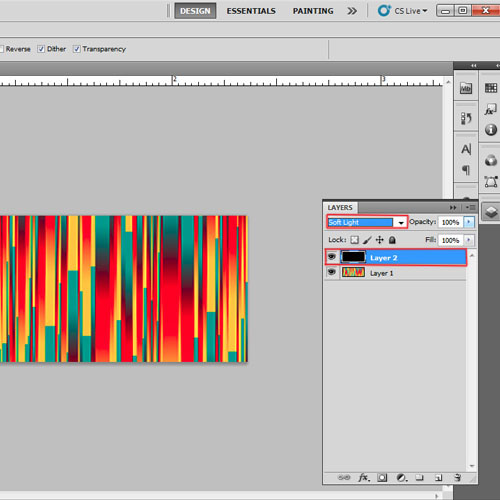This screenshot has height=500, width=500.
Task: Open the Character panel icon
Action: [x=466, y=149]
